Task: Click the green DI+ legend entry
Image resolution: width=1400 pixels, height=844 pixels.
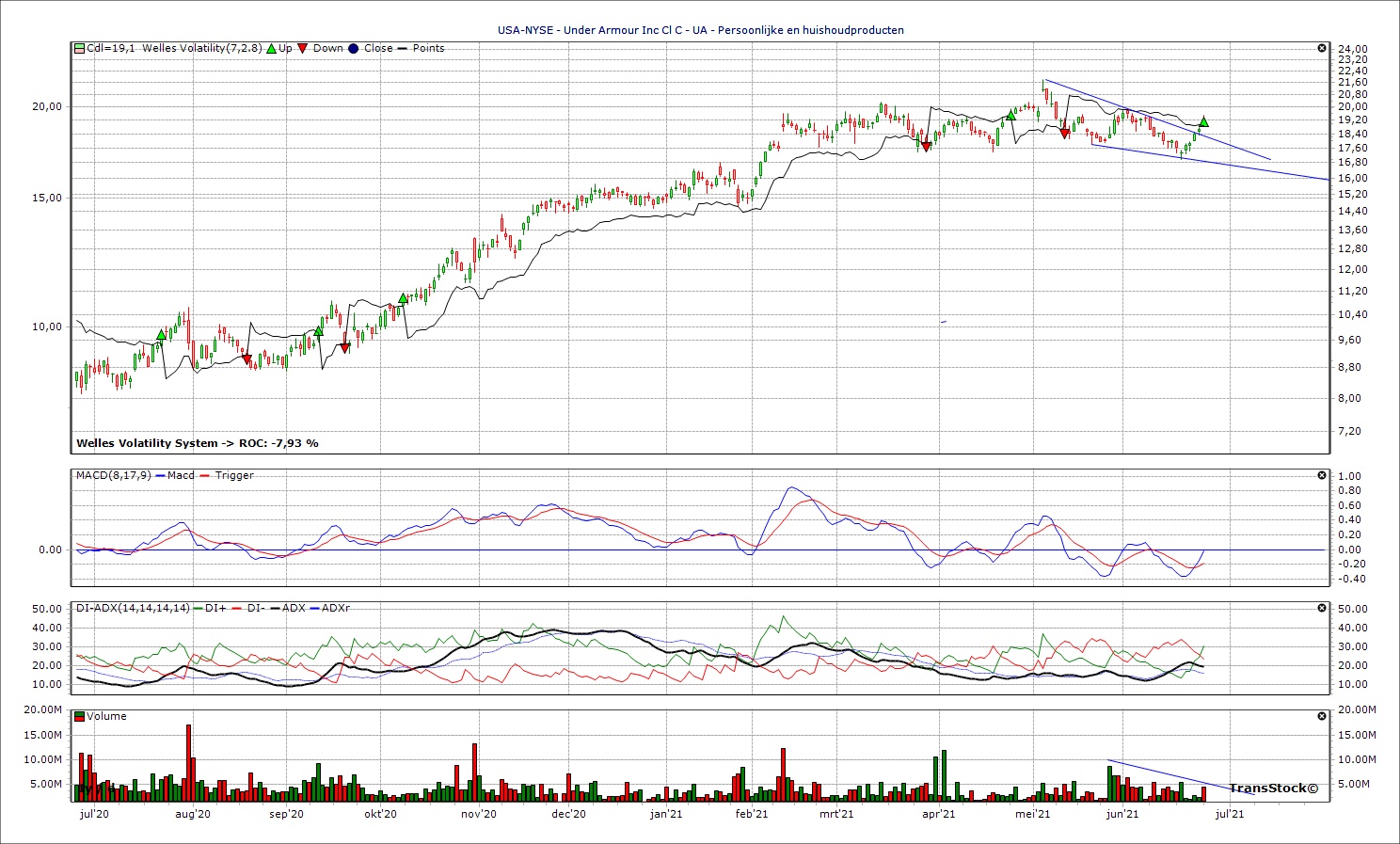Action: click(x=211, y=608)
